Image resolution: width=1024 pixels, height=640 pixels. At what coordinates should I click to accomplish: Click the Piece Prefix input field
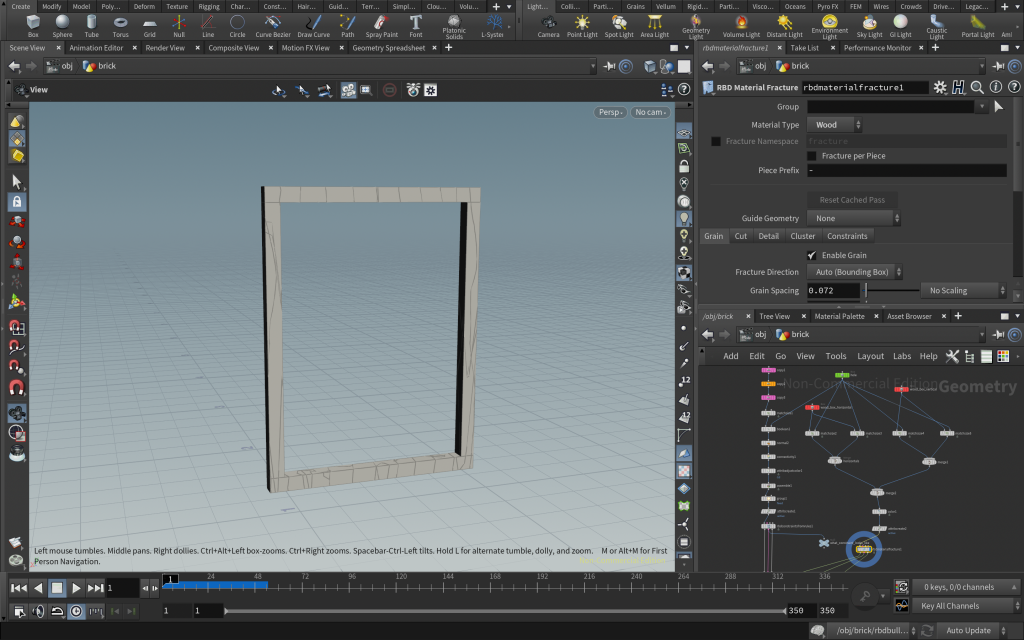[x=906, y=170]
